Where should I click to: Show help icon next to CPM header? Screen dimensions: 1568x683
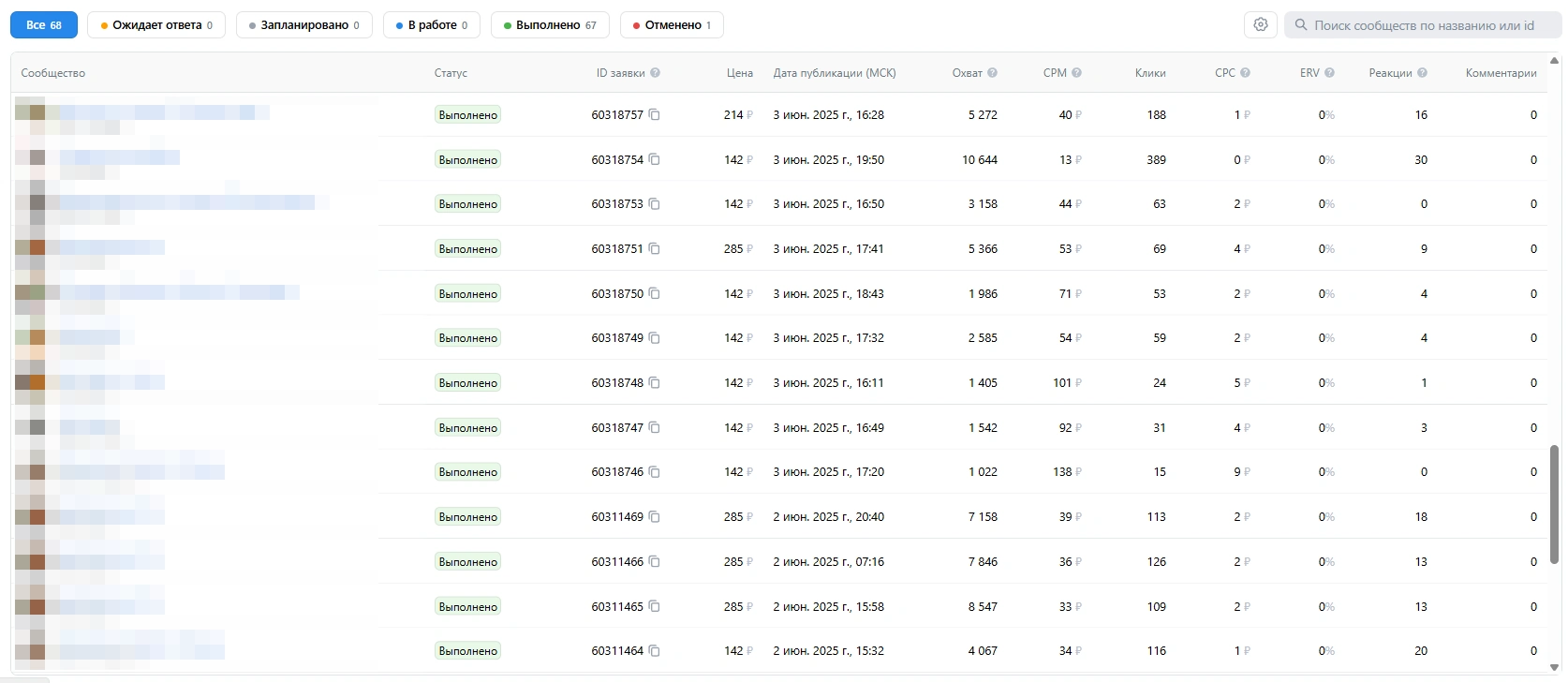point(1077,73)
